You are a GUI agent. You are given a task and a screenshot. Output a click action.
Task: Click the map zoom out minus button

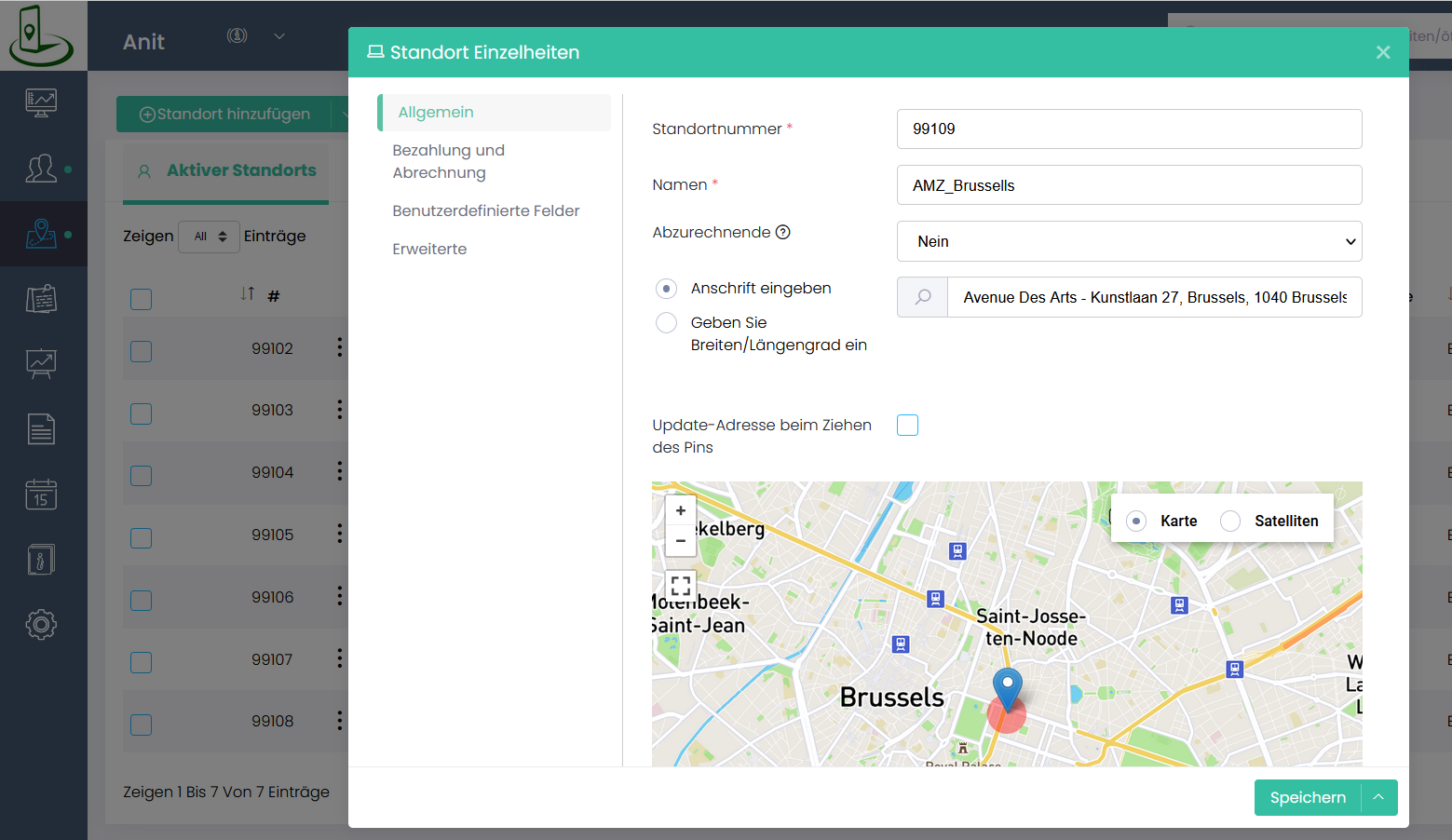[x=681, y=540]
